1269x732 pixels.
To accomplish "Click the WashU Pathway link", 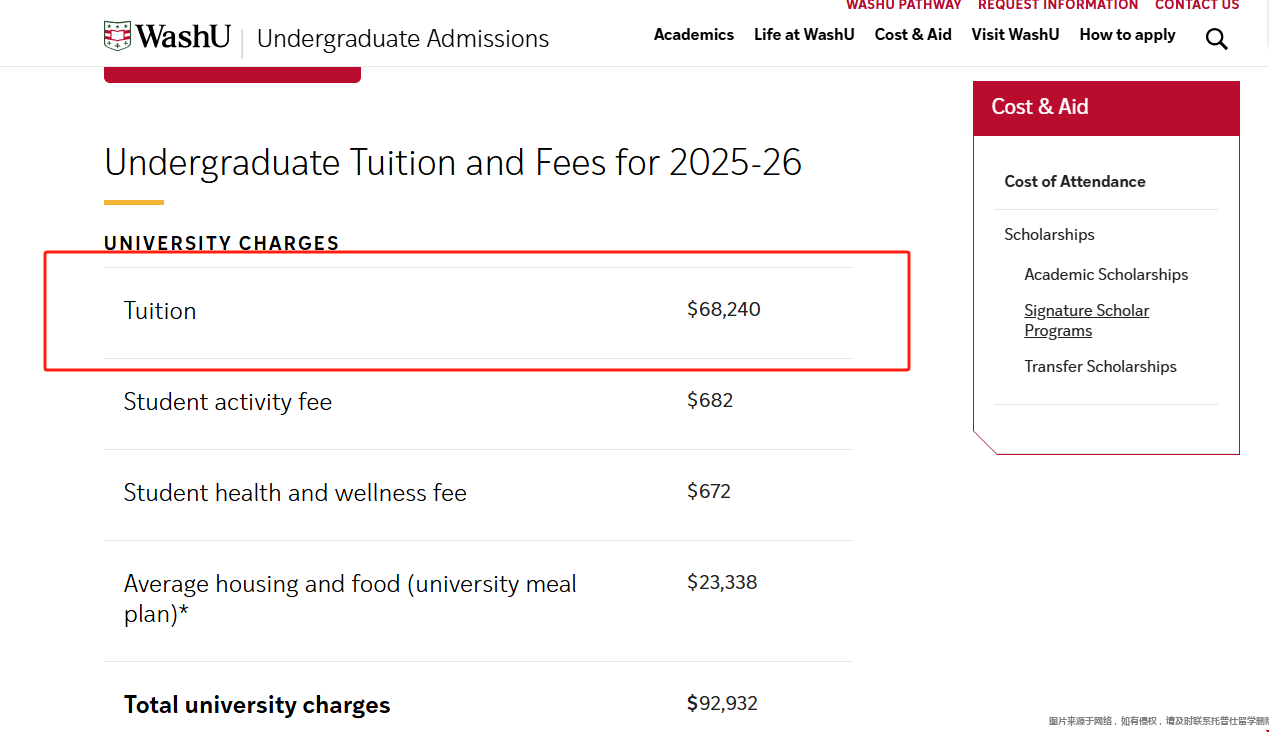I will point(903,6).
